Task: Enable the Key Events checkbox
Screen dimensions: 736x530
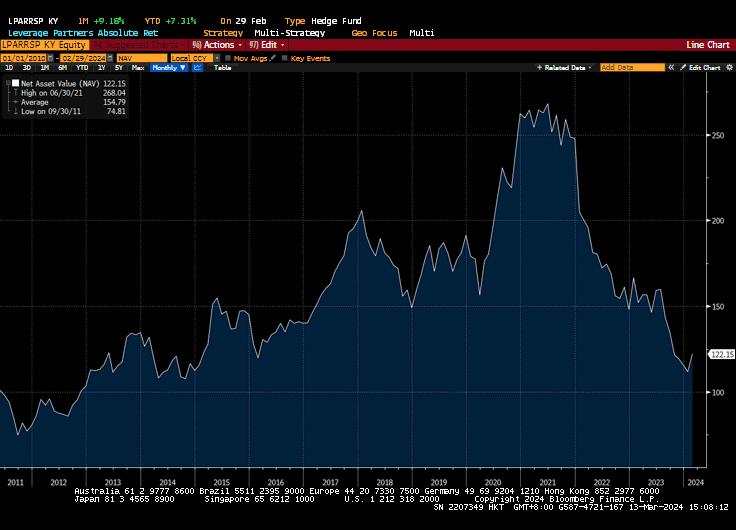Action: coord(284,58)
